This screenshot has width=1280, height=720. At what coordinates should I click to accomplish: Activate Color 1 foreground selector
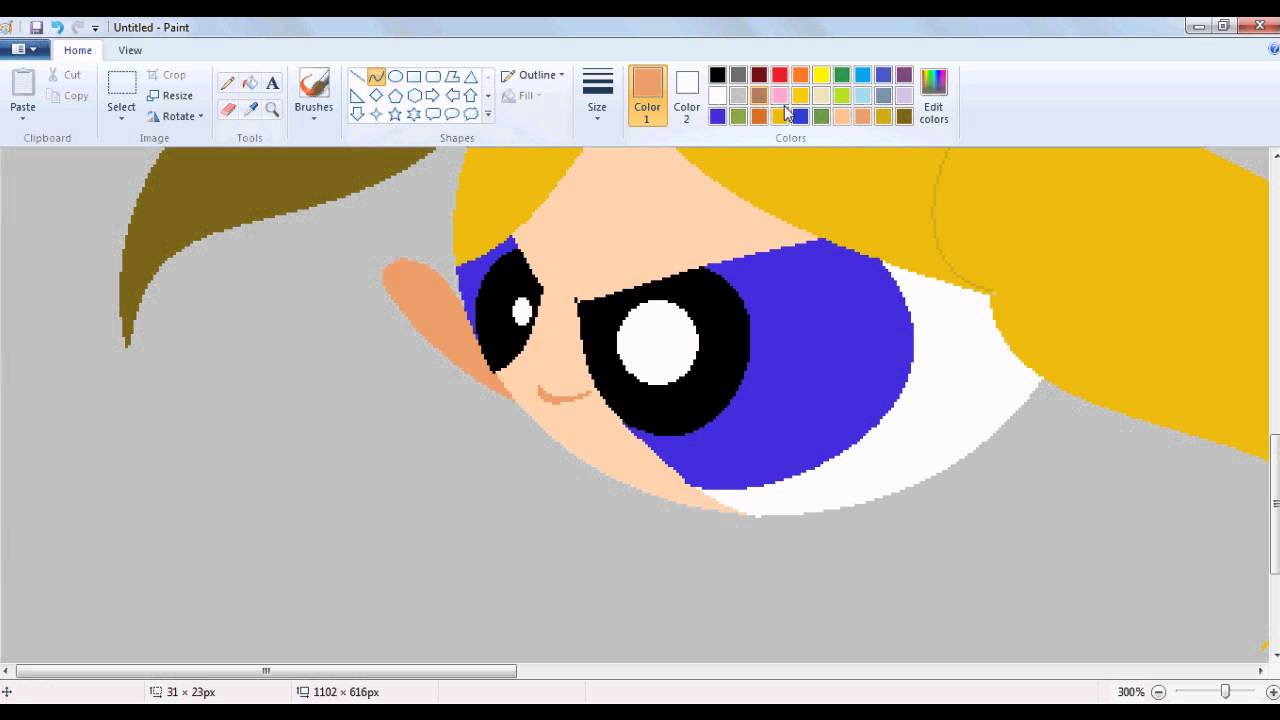647,96
